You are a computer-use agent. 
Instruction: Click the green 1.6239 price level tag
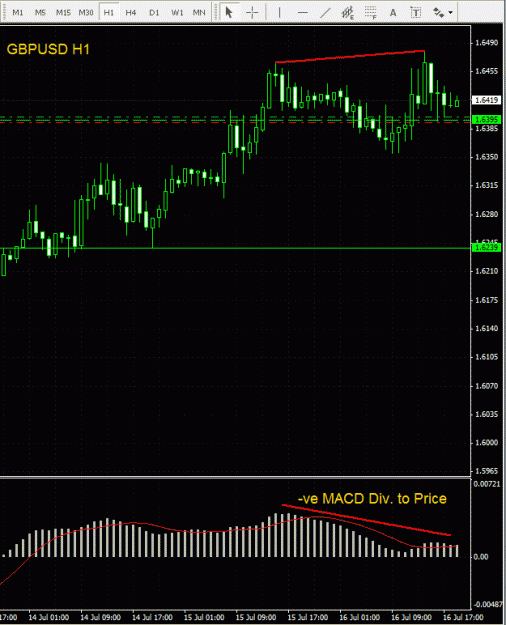(x=486, y=248)
